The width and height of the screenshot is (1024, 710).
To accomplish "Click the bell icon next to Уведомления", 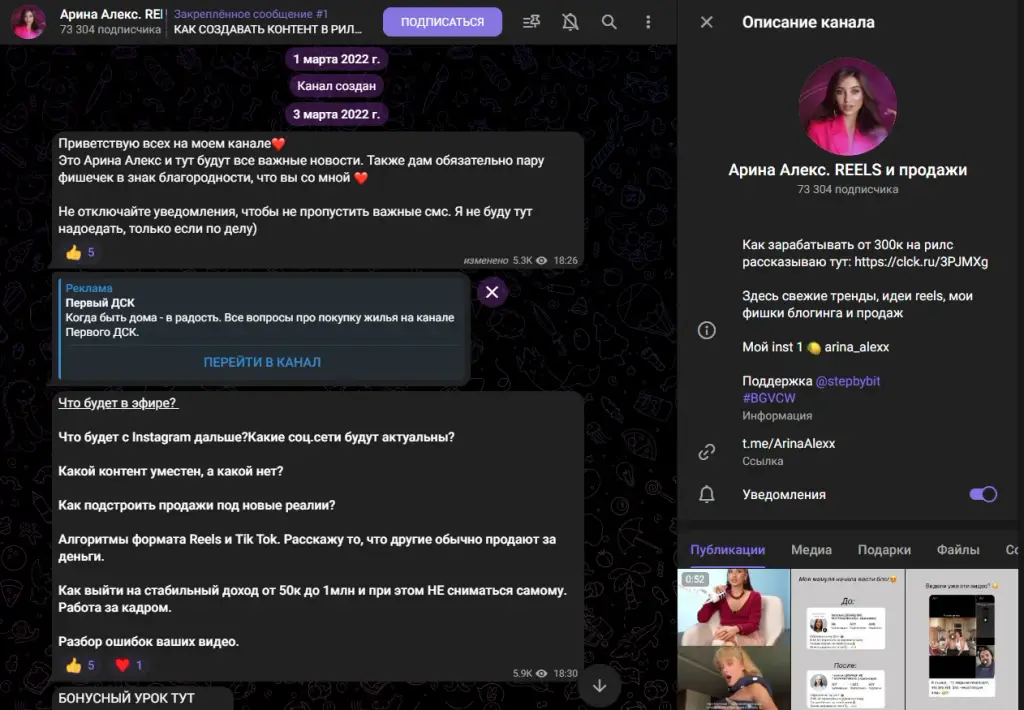I will click(707, 494).
